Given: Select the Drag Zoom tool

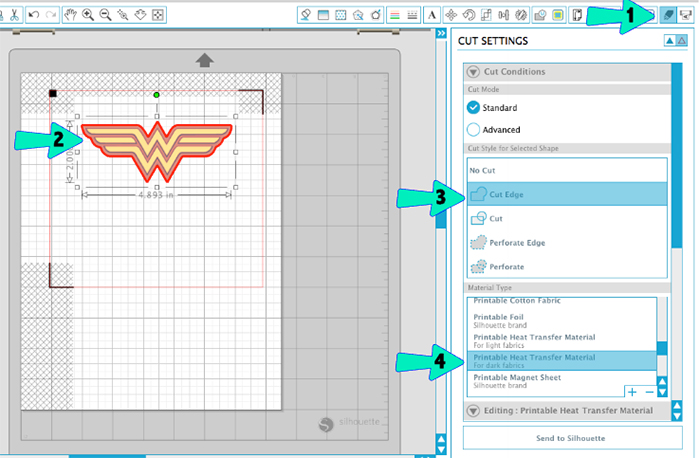Looking at the screenshot, I should 140,15.
